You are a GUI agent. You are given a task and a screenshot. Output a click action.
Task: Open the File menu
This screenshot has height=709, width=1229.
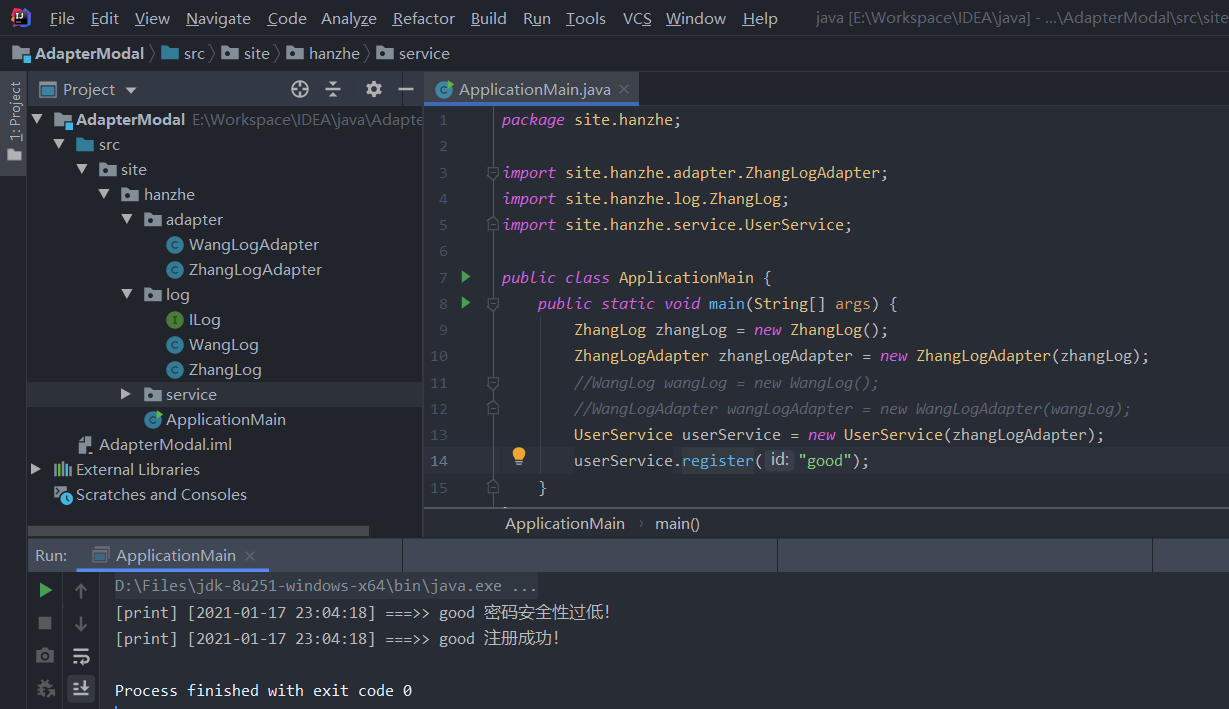(x=62, y=18)
